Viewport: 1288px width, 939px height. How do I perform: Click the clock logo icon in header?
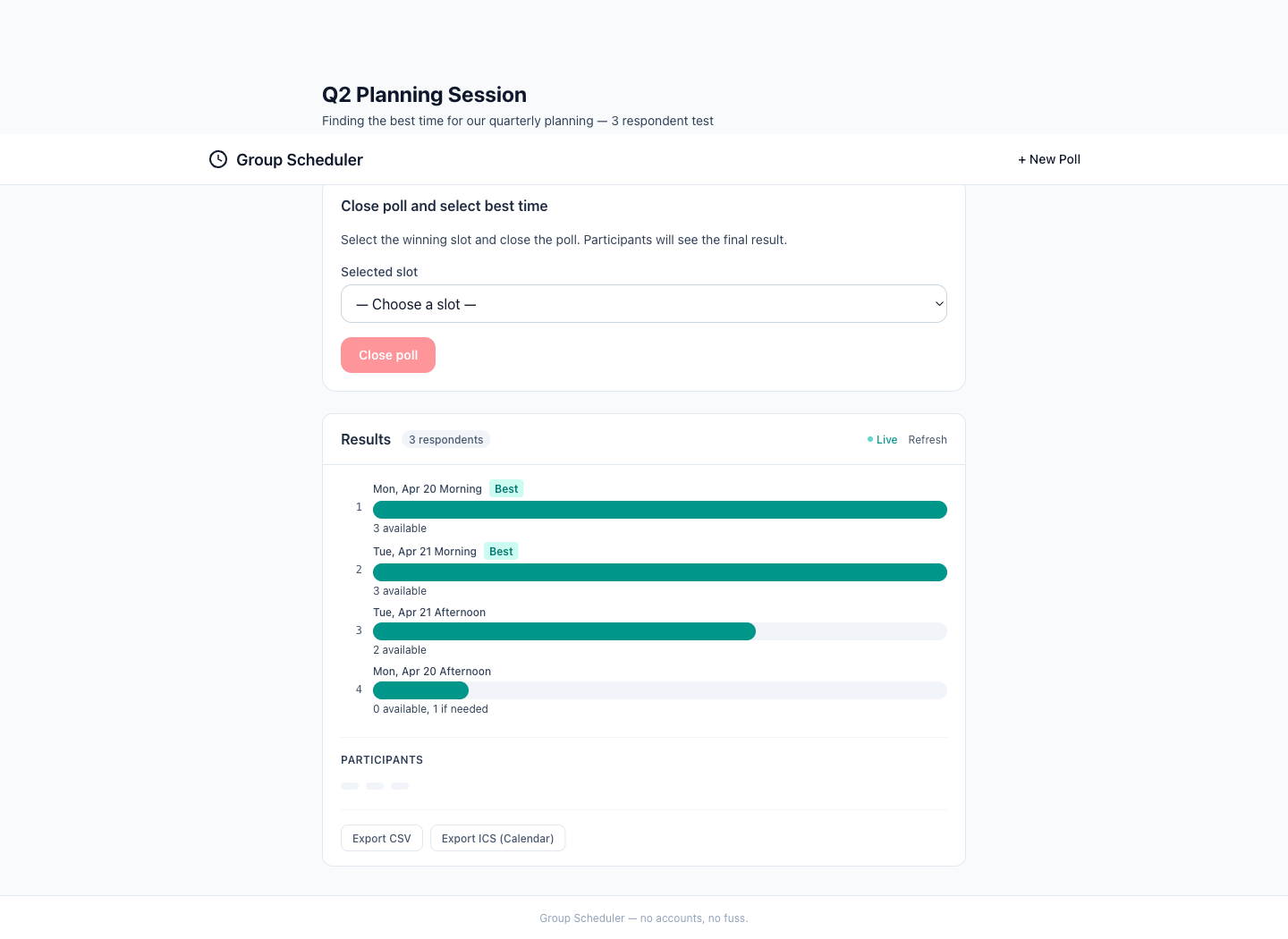[x=218, y=159]
